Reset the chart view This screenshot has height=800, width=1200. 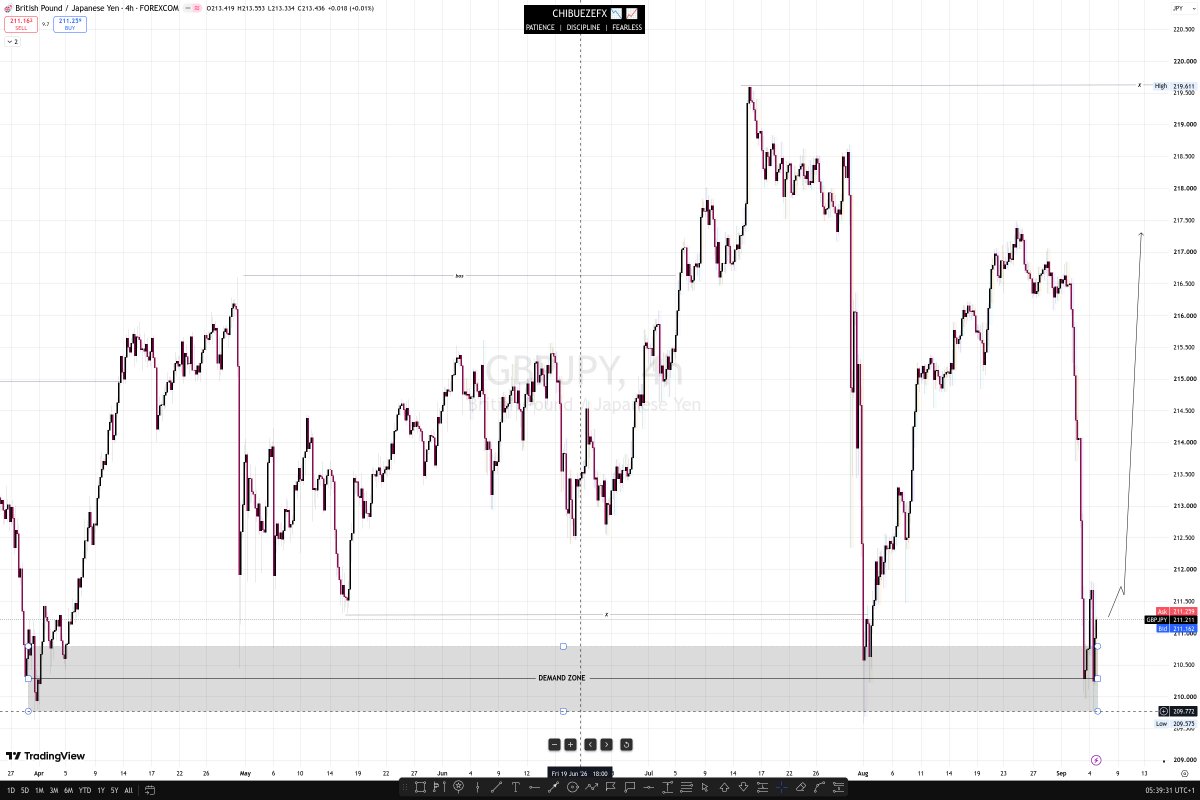point(626,744)
